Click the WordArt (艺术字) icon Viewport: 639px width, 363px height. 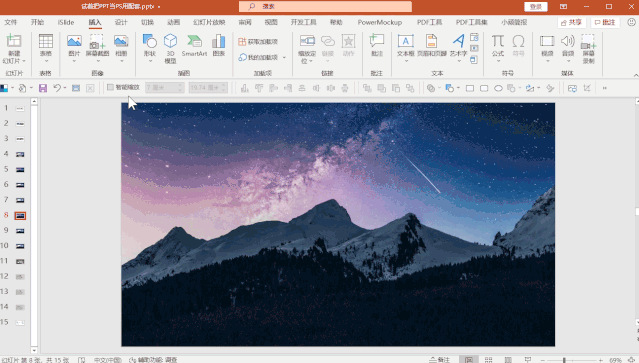tap(458, 42)
